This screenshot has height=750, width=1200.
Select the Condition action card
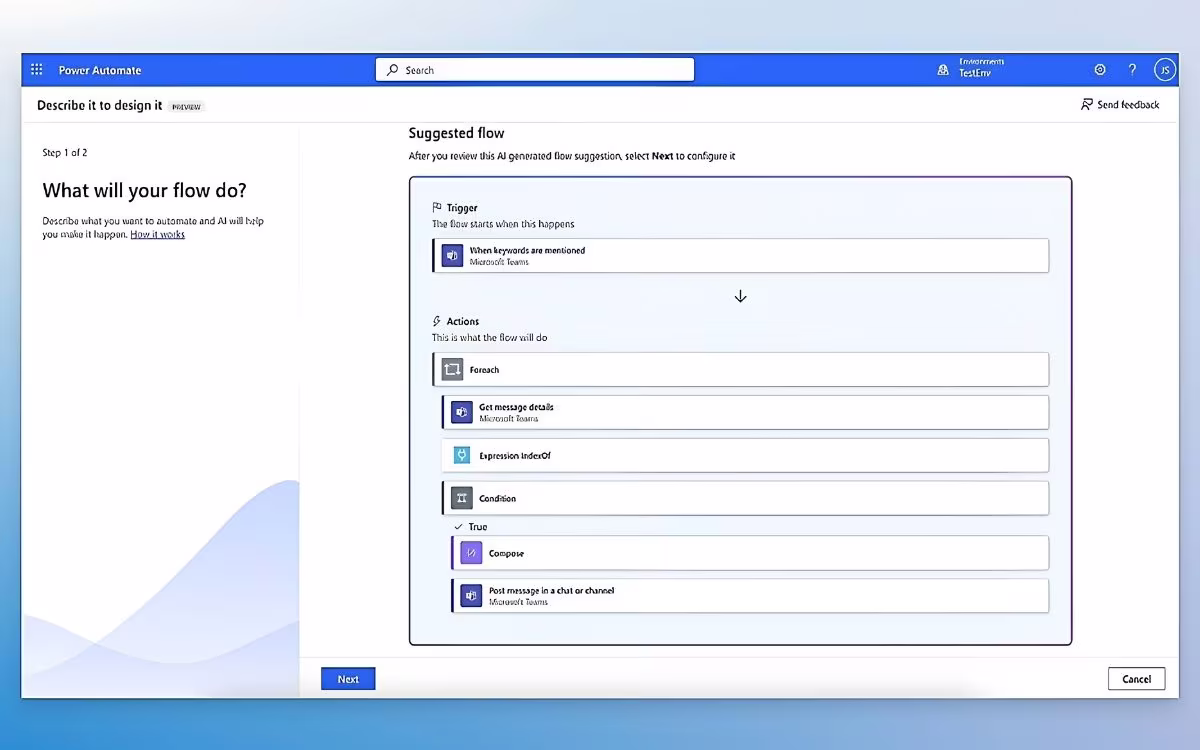pos(746,498)
